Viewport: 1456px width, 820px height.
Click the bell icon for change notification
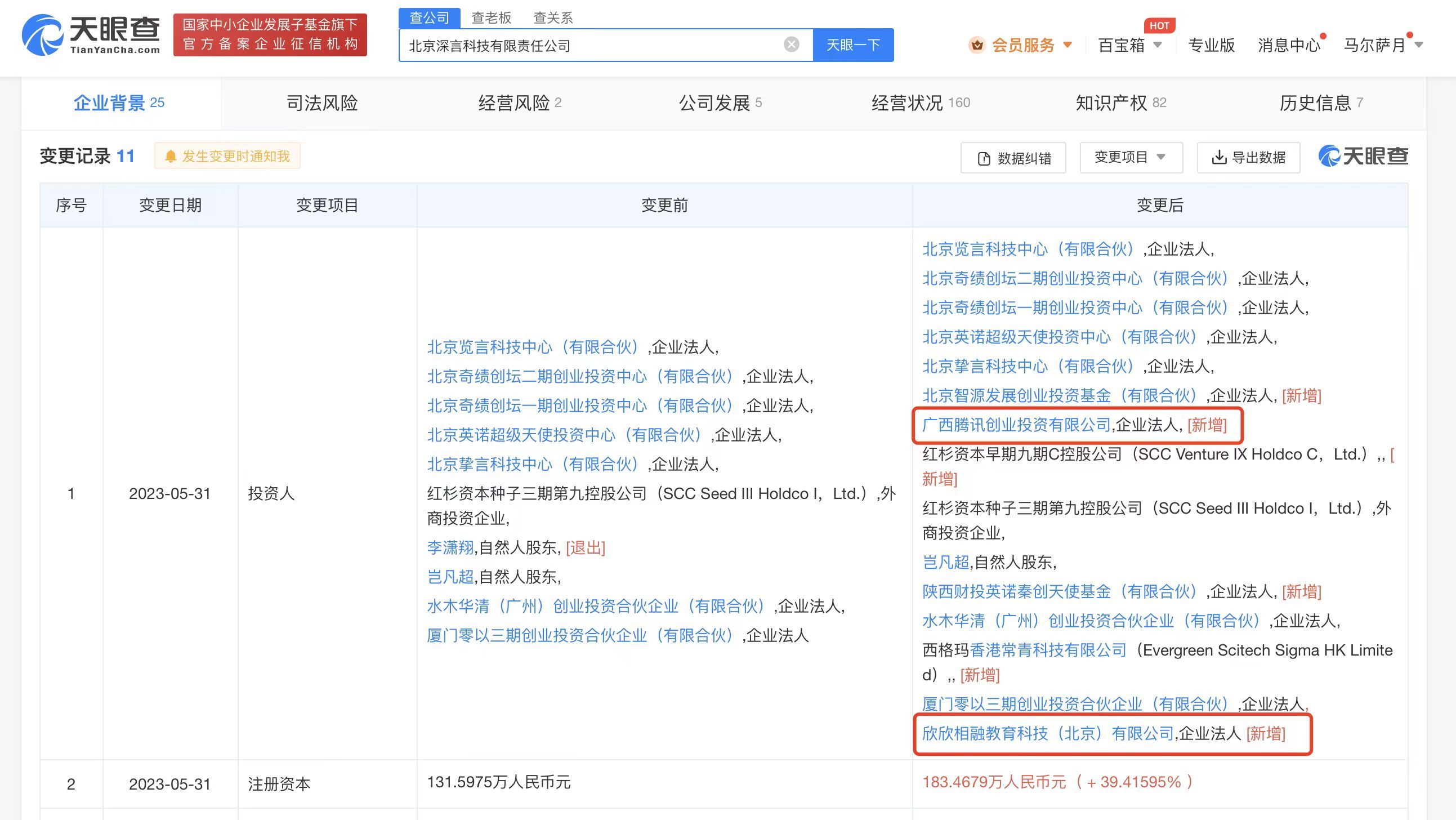tap(171, 157)
